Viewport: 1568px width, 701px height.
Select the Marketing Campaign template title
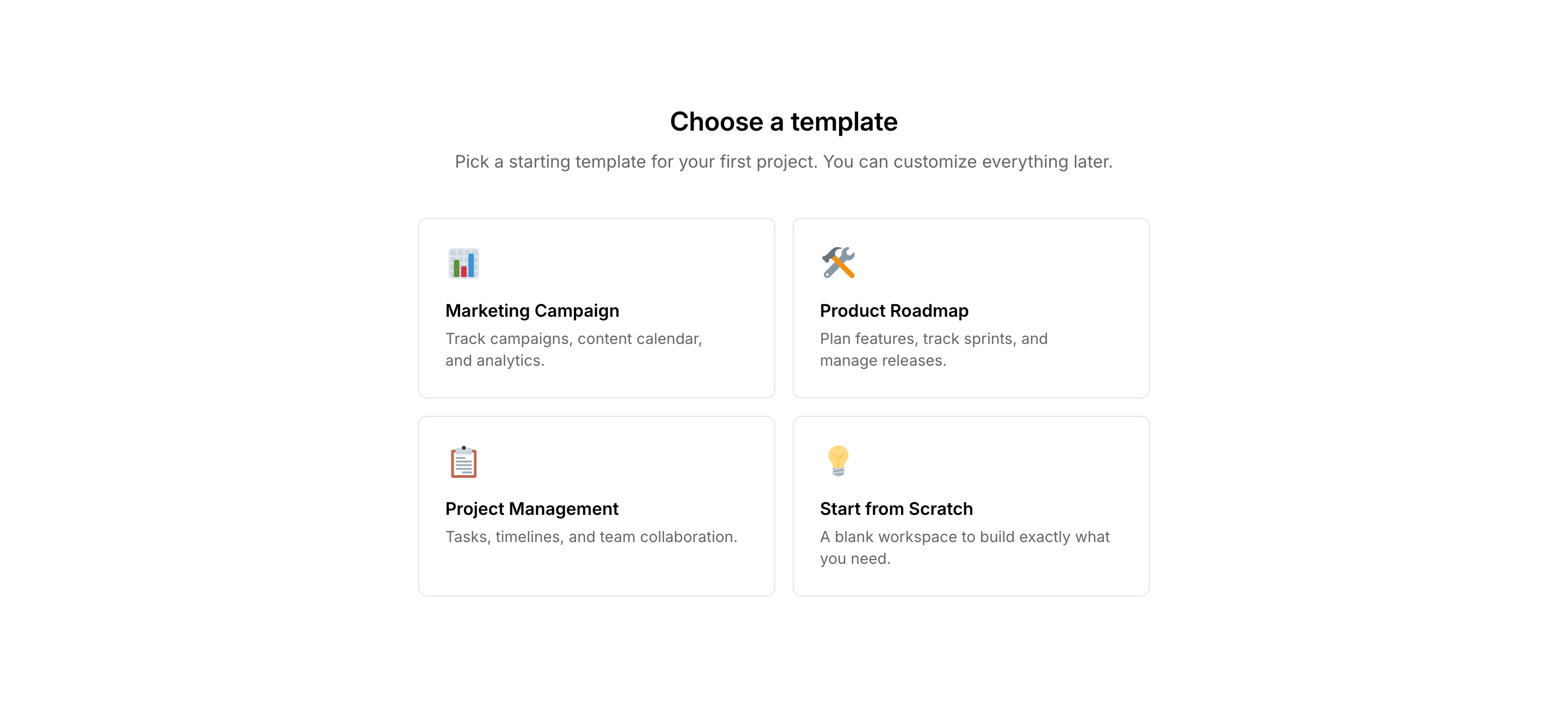[x=532, y=311]
